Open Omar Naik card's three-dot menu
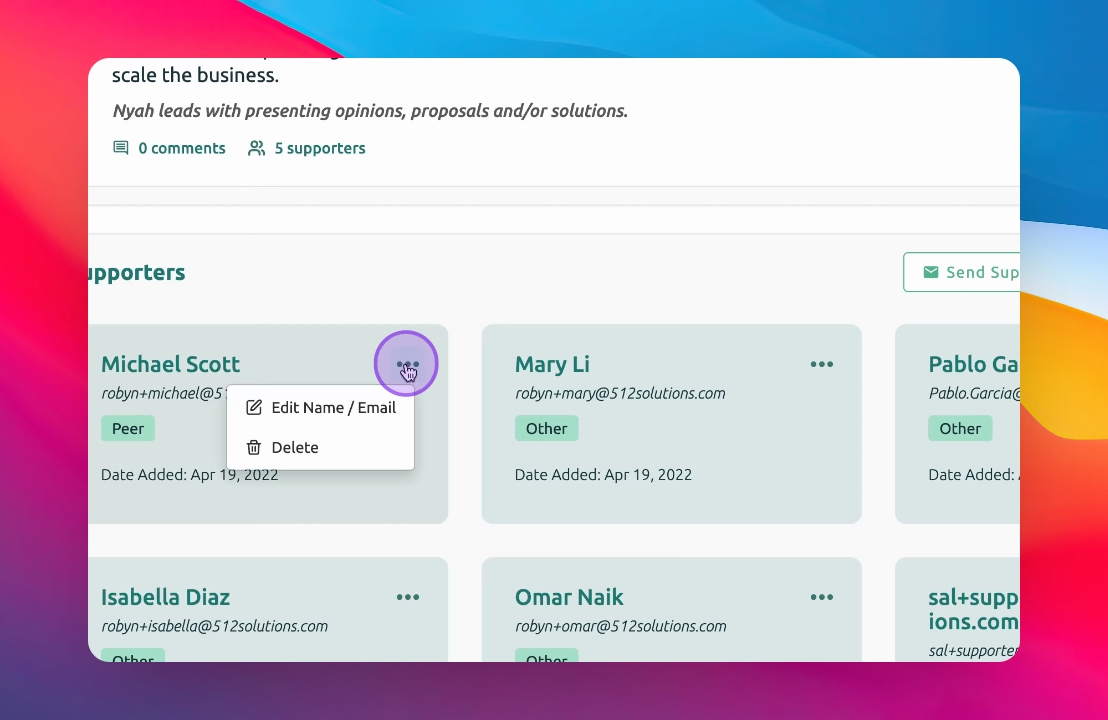The width and height of the screenshot is (1108, 720). coord(821,597)
